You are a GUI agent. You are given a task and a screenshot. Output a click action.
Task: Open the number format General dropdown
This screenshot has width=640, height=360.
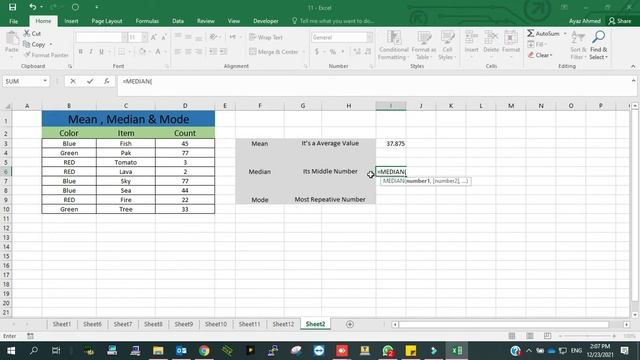(369, 37)
